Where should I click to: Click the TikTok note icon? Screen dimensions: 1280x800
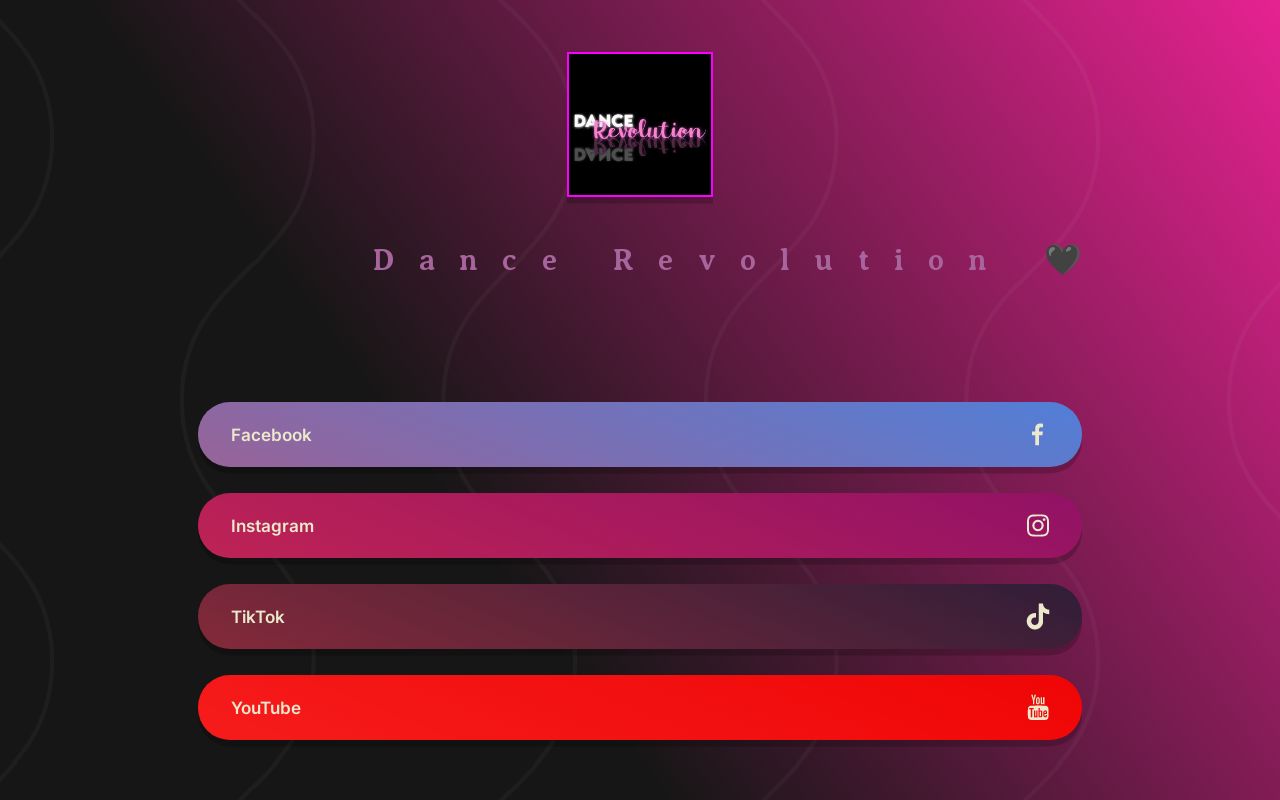(x=1038, y=616)
